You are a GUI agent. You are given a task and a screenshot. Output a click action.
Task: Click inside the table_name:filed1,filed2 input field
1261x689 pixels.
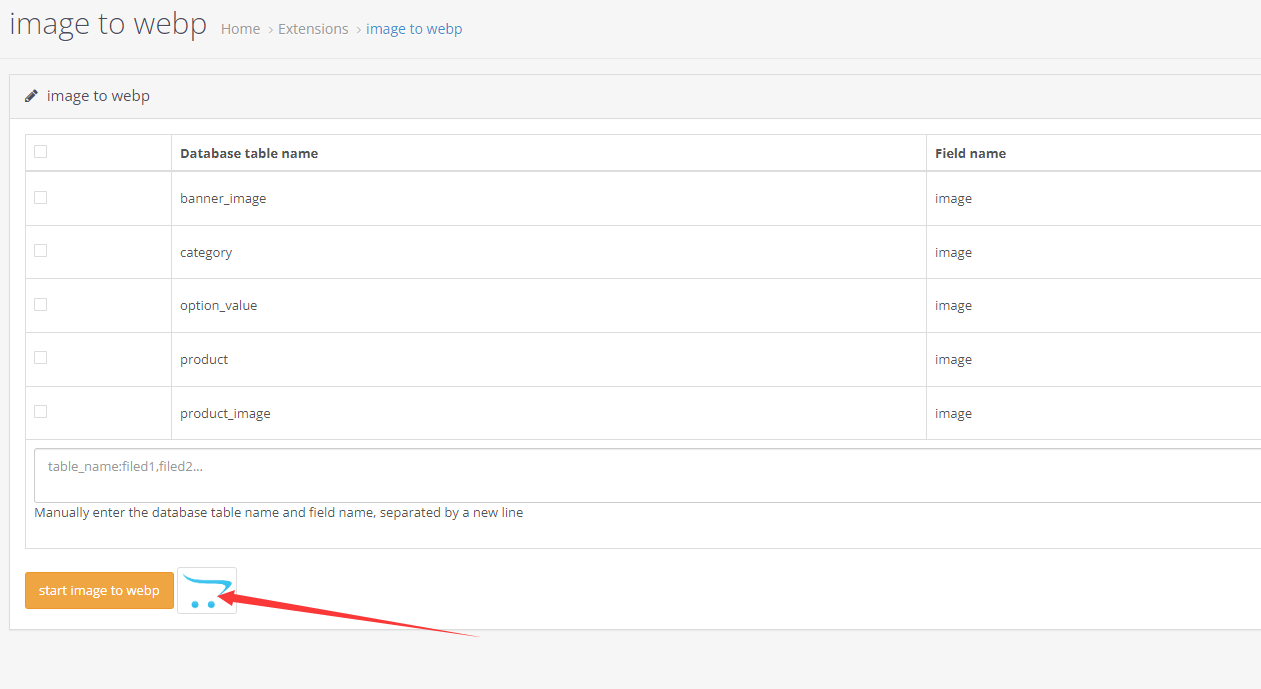pyautogui.click(x=400, y=466)
